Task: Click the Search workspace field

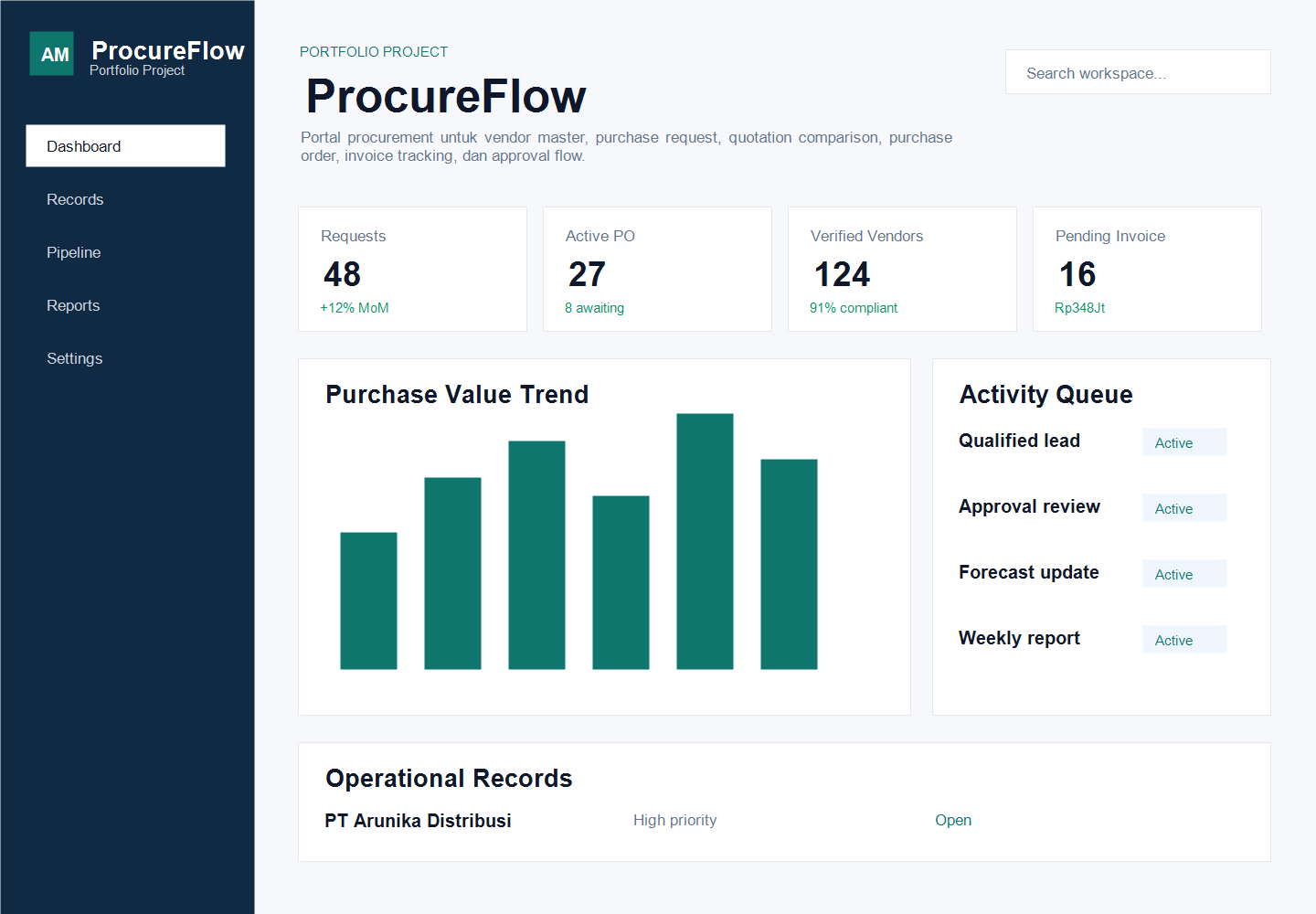Action: 1138,72
